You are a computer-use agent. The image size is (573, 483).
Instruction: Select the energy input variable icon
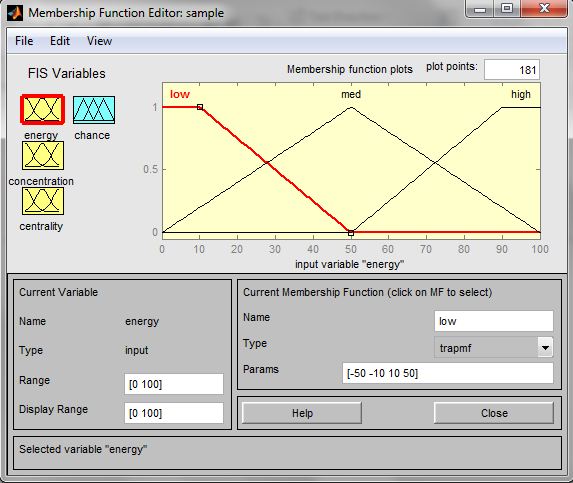click(x=43, y=109)
